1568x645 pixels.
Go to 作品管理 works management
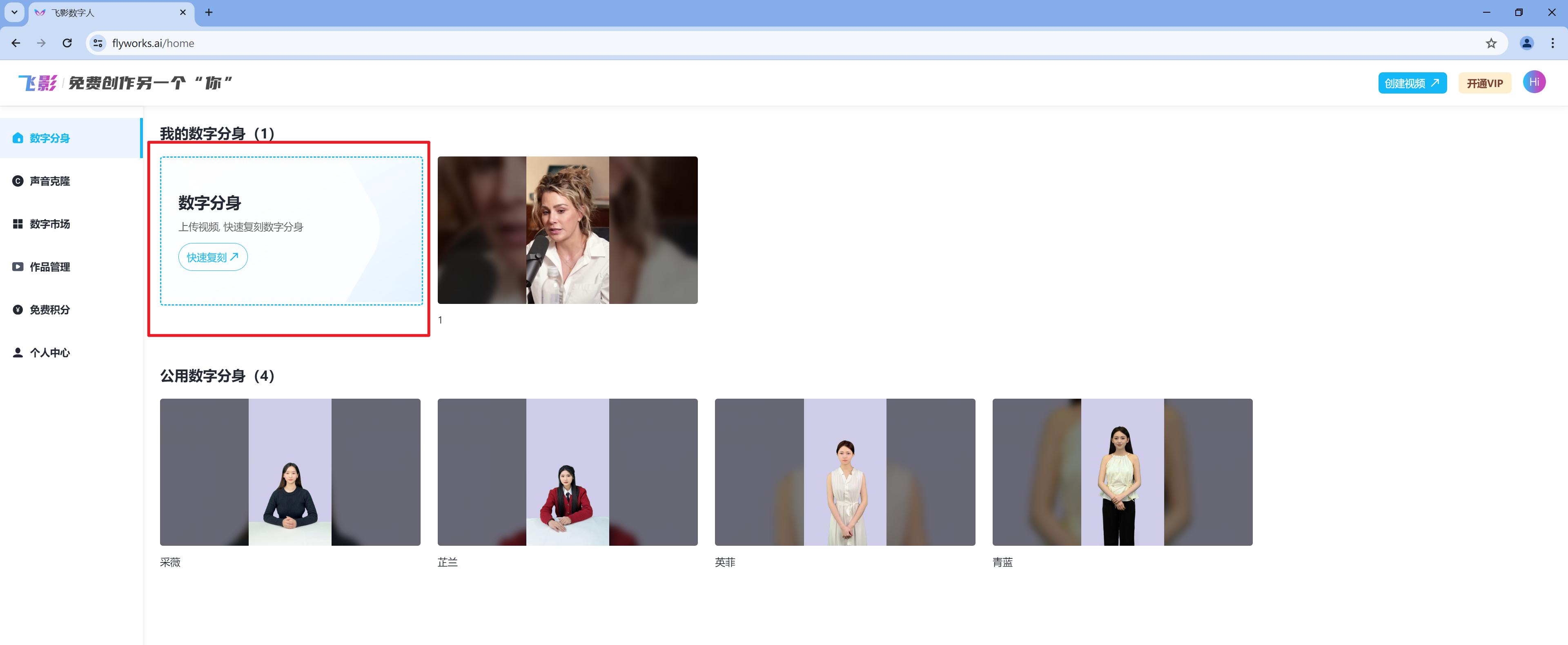(49, 267)
